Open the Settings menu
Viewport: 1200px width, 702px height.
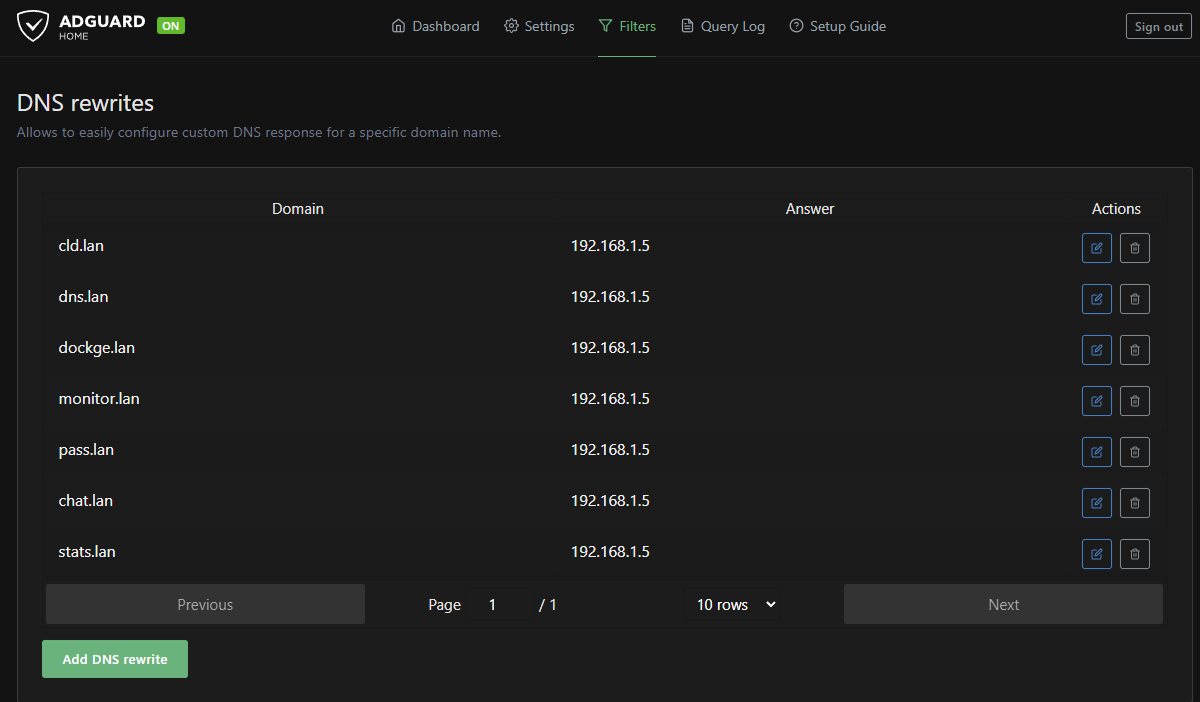tap(539, 27)
